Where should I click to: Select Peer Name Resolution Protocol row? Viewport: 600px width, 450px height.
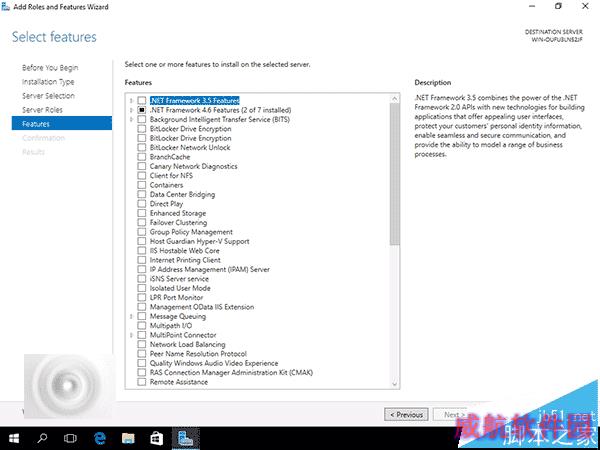click(198, 354)
